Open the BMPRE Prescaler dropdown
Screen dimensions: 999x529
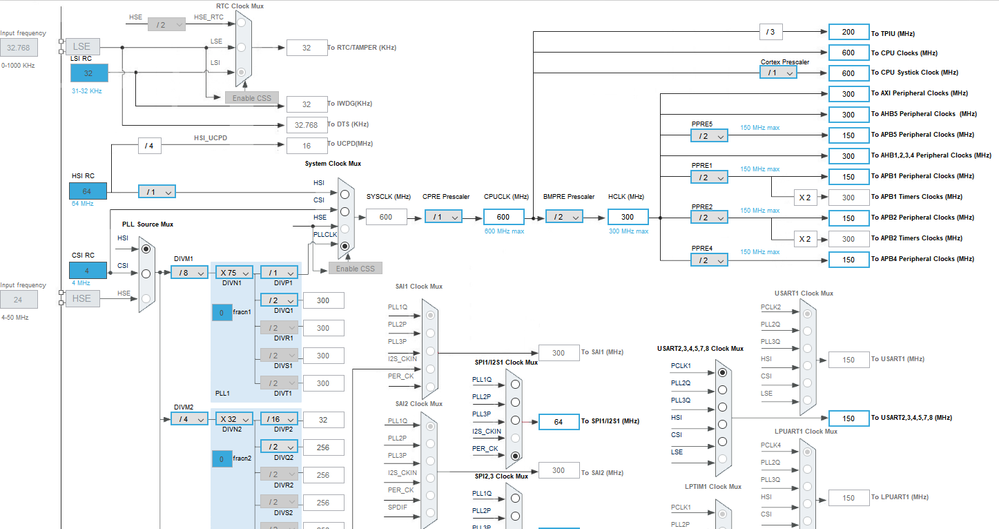coord(563,217)
